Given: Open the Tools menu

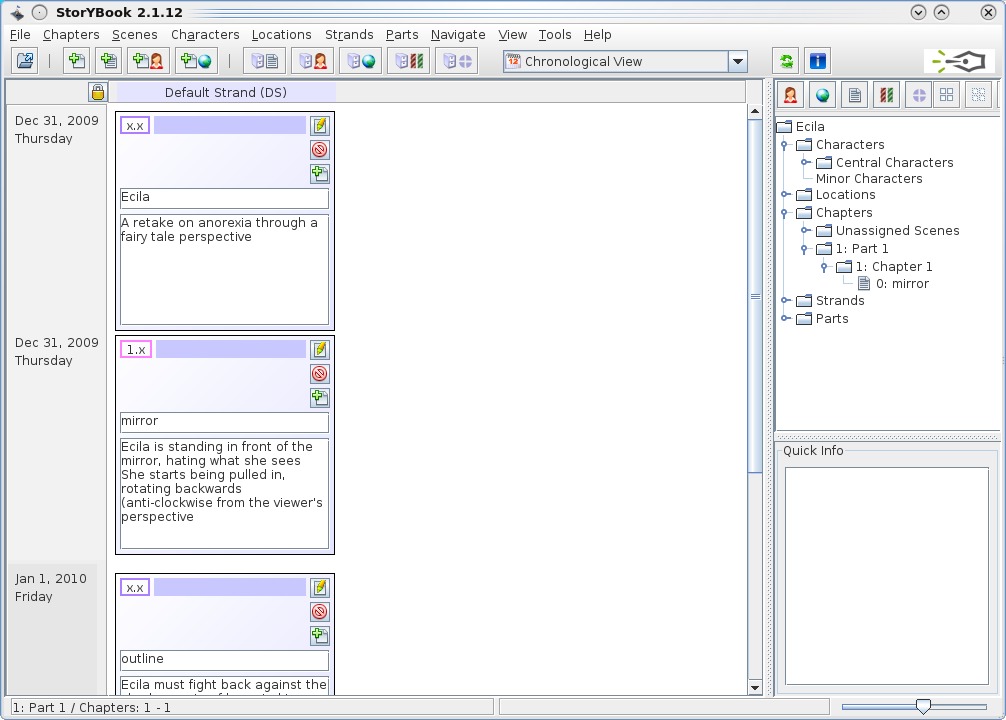Looking at the screenshot, I should pyautogui.click(x=554, y=34).
